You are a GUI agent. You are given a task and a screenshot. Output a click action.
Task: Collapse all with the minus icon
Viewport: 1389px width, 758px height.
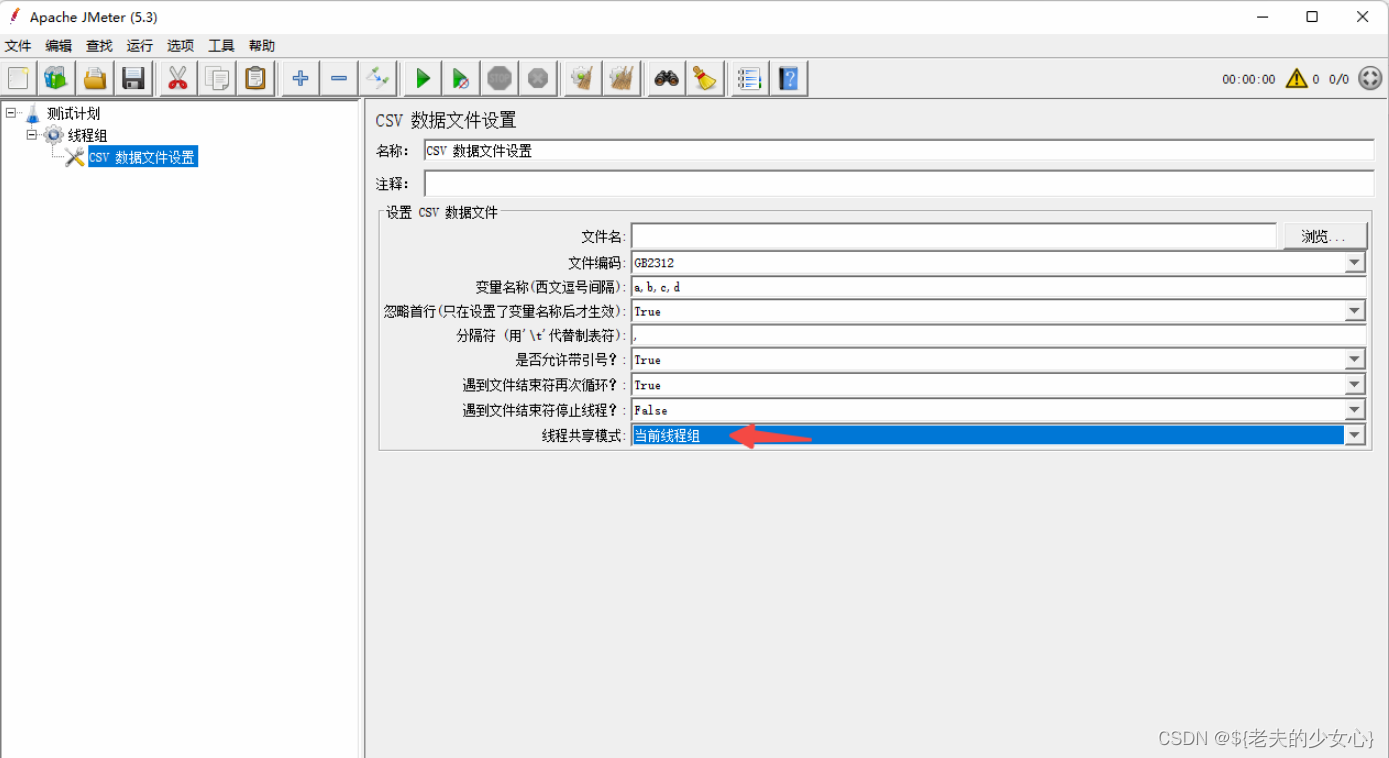(339, 78)
